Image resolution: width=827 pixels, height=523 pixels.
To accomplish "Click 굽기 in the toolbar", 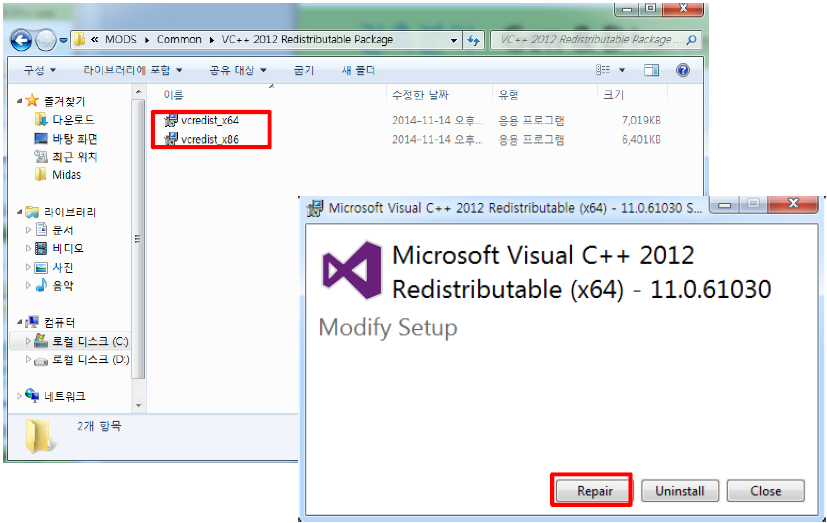I will [x=304, y=70].
